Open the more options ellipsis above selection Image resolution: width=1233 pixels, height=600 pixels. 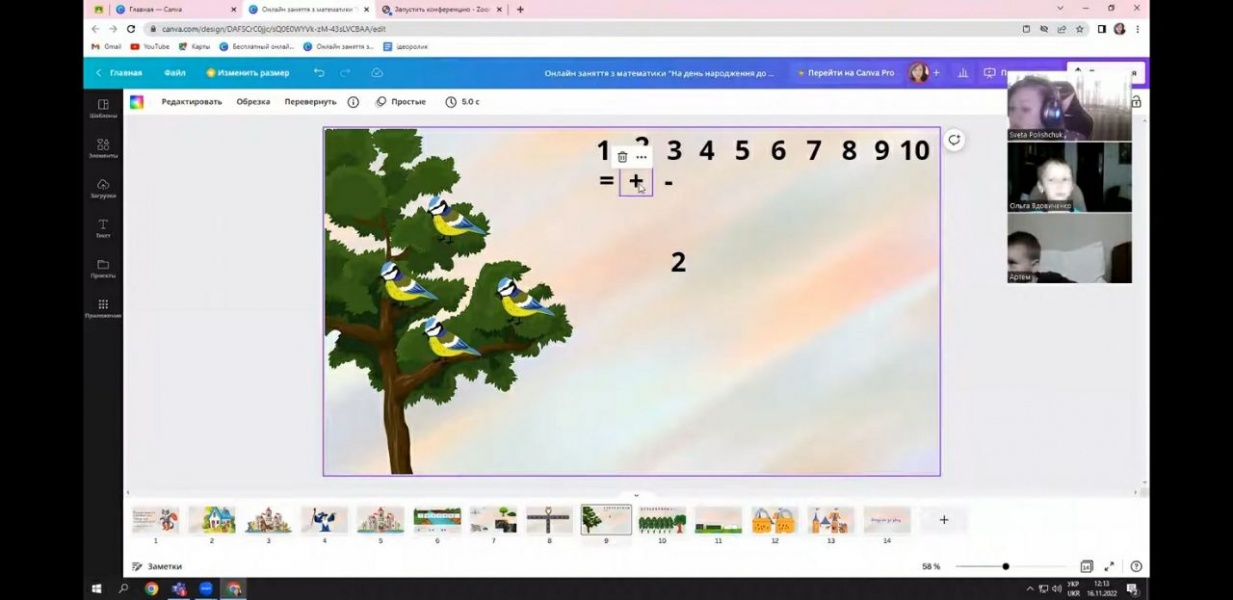(x=642, y=157)
